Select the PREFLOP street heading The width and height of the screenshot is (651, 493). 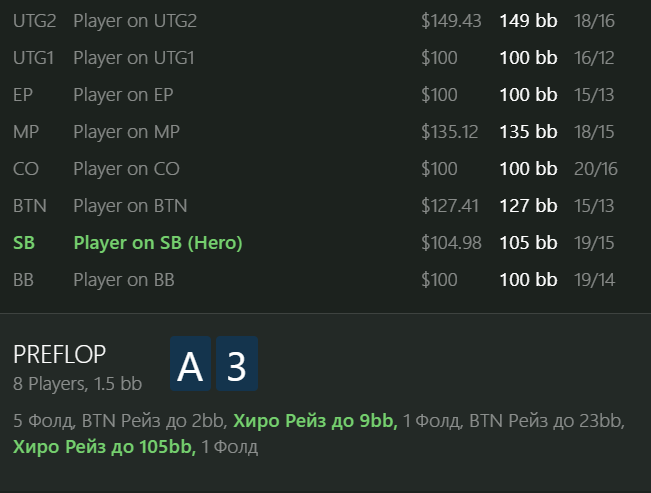coord(59,354)
